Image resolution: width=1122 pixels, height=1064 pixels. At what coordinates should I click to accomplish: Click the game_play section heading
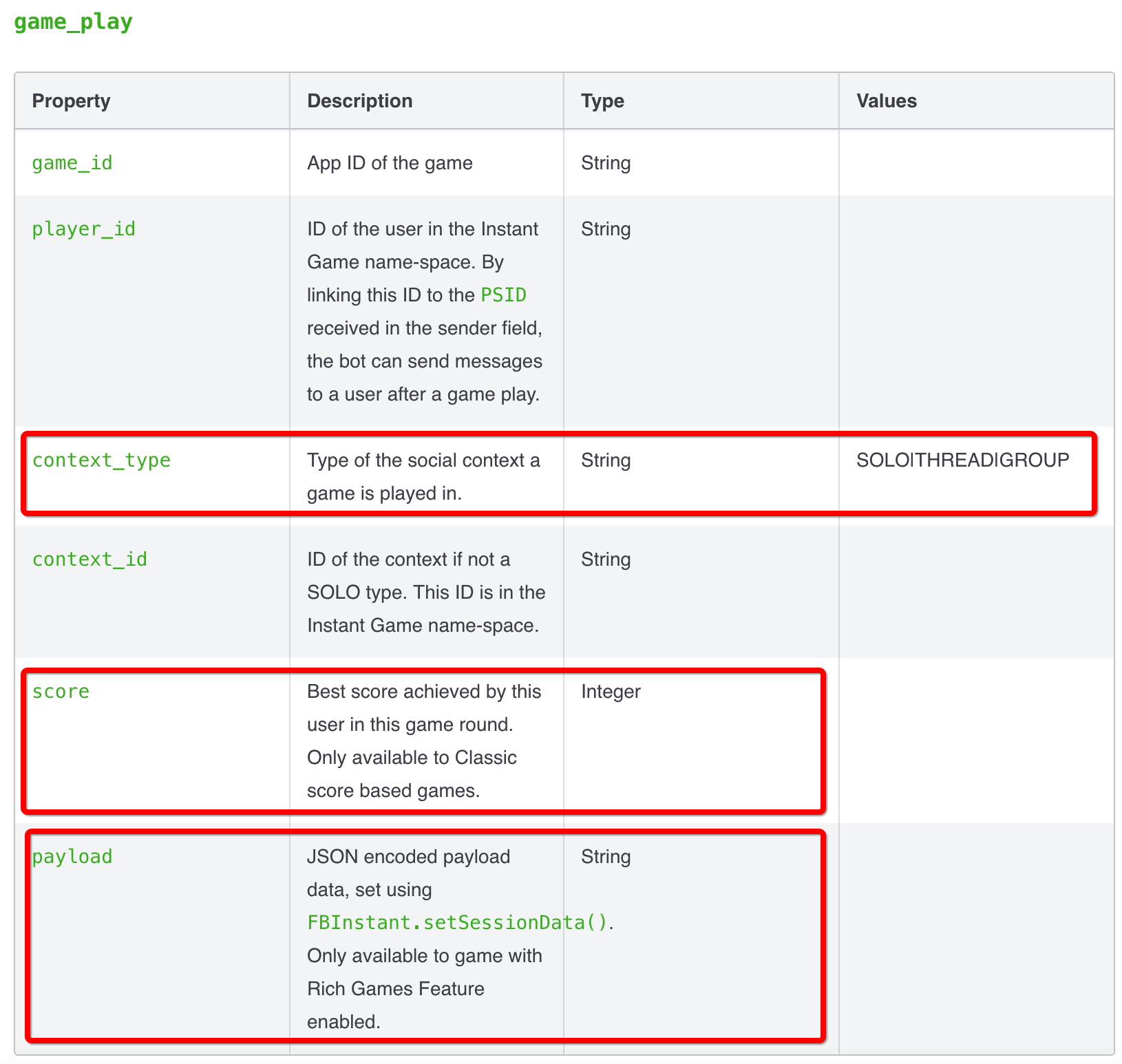(73, 22)
